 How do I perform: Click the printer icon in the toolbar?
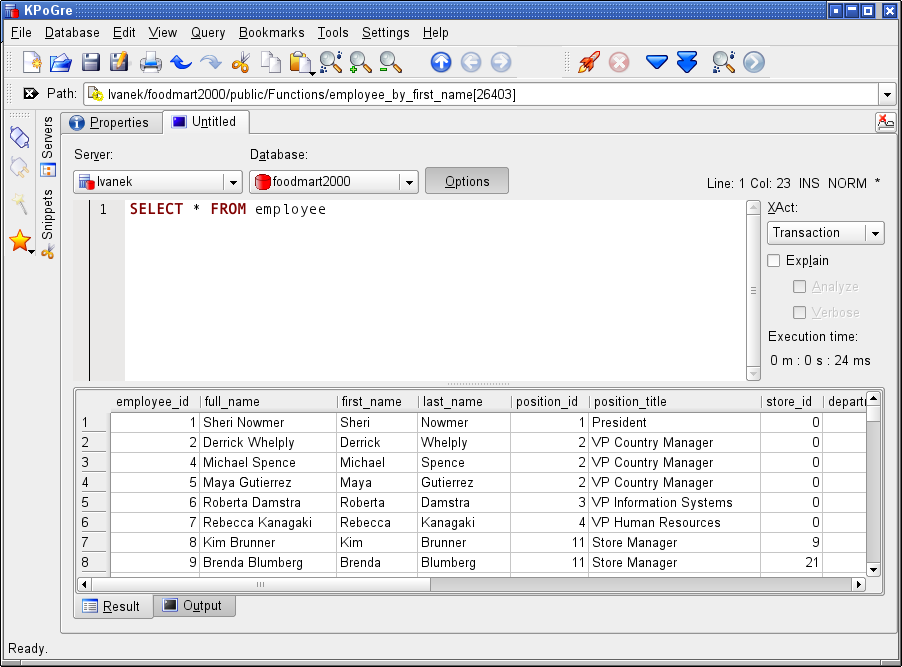[x=151, y=62]
